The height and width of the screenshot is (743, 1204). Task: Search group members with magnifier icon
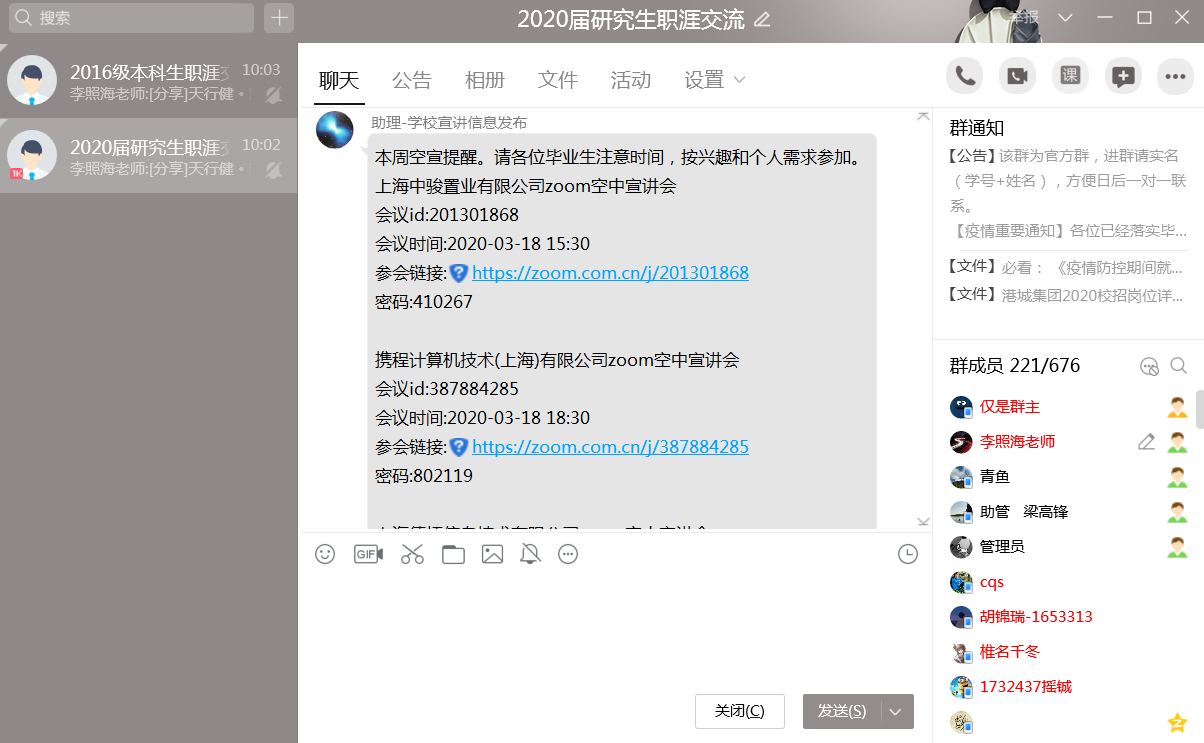[1179, 366]
